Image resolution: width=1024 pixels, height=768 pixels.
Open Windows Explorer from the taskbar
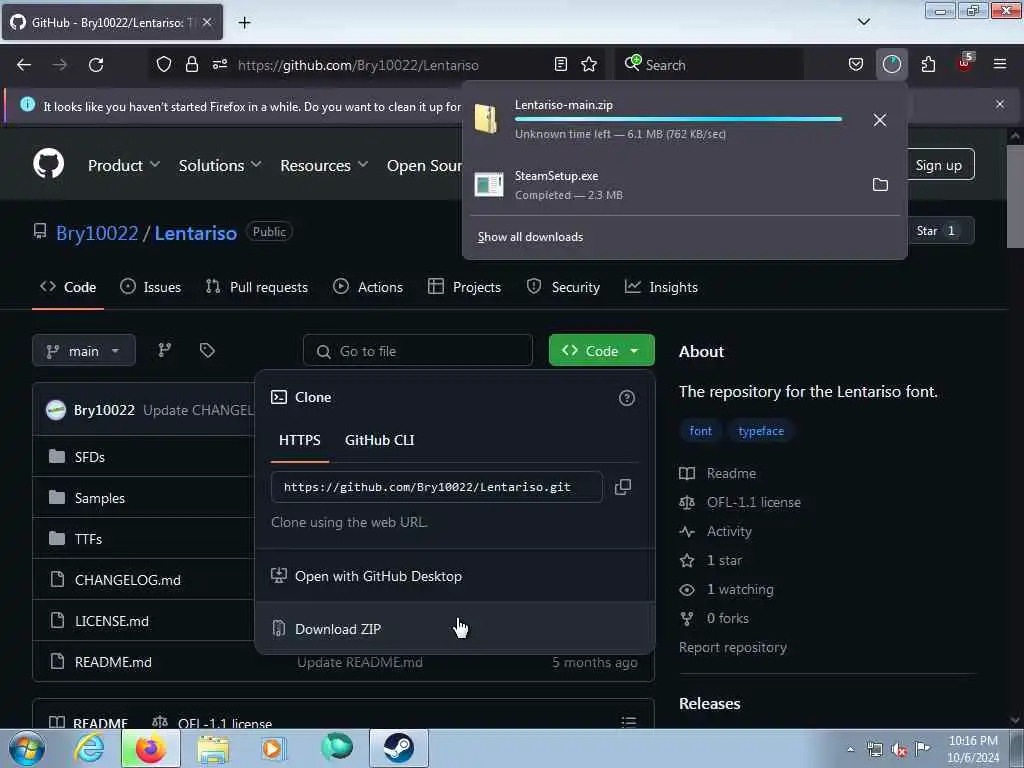(213, 748)
